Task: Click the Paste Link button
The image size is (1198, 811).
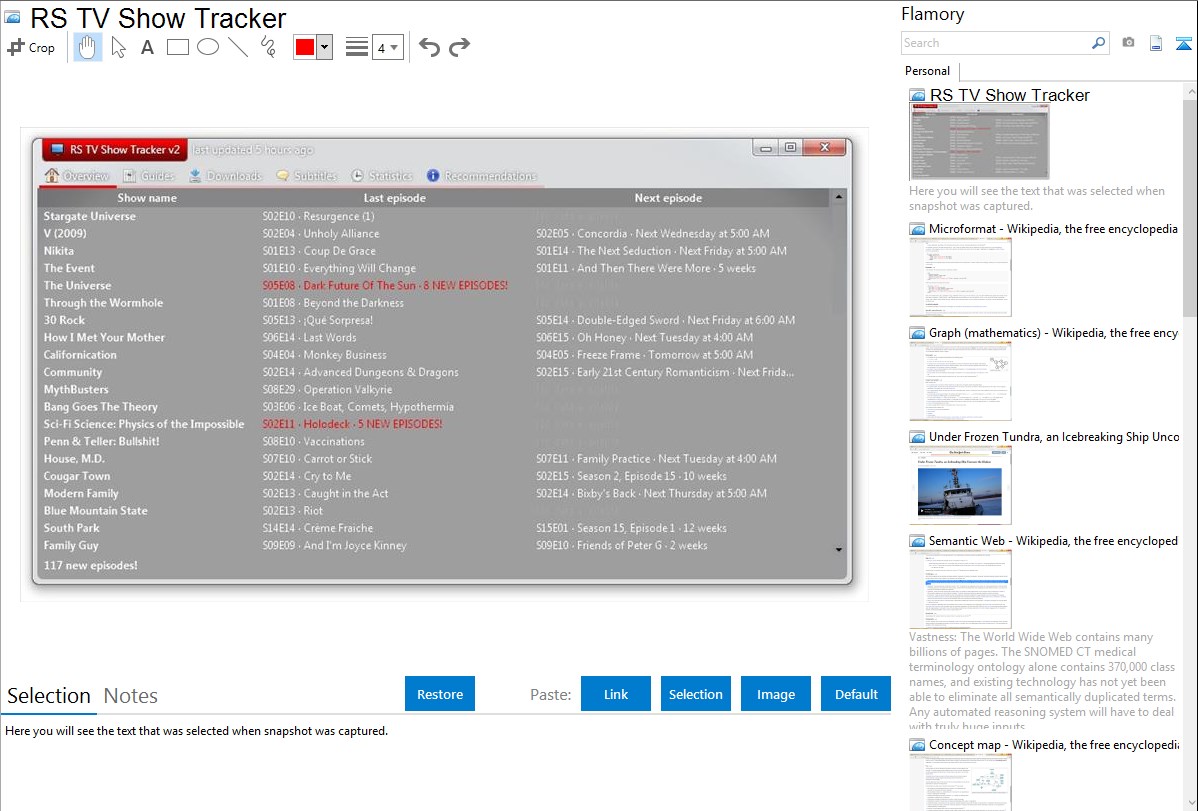Action: 616,694
